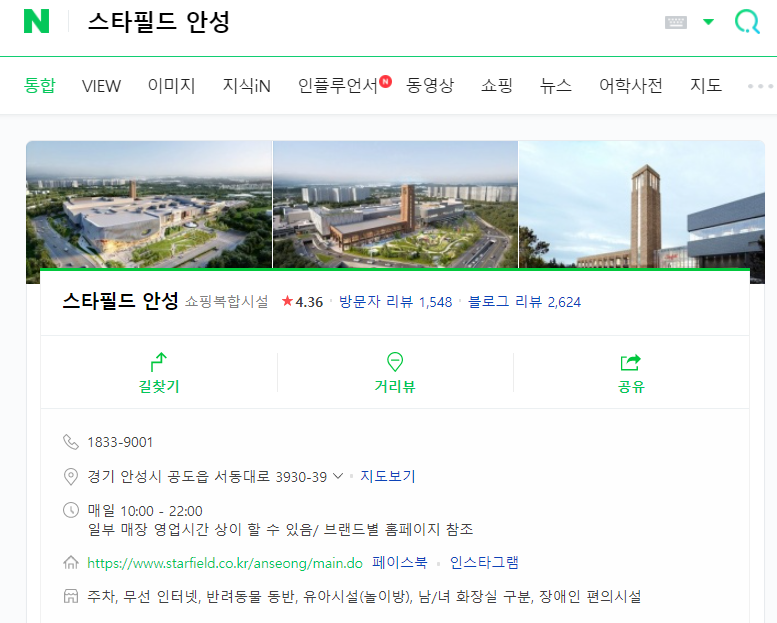The width and height of the screenshot is (777, 623).
Task: Click the 쇼핑복합시설 category label
Action: click(x=226, y=301)
